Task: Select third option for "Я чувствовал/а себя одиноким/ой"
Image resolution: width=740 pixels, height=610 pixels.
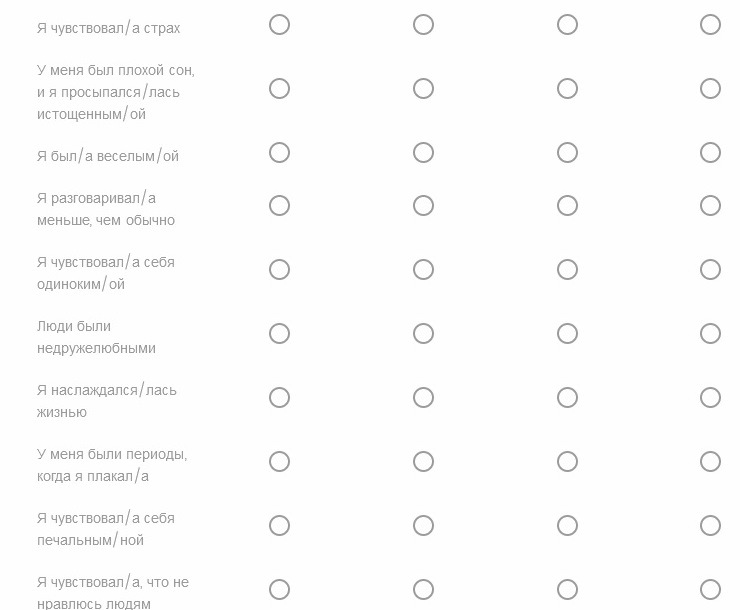Action: pyautogui.click(x=567, y=270)
